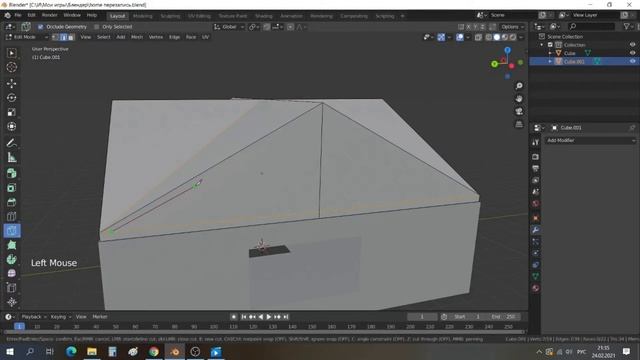Switch perspective/orthographic grid icon
640x360 pixels.
pyautogui.click(x=519, y=124)
